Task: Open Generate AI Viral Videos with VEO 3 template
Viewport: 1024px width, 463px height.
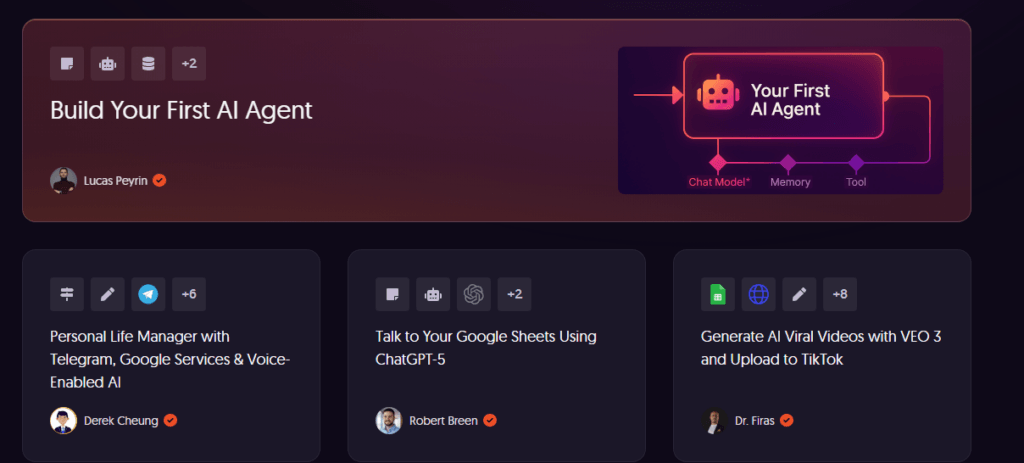Action: [821, 348]
